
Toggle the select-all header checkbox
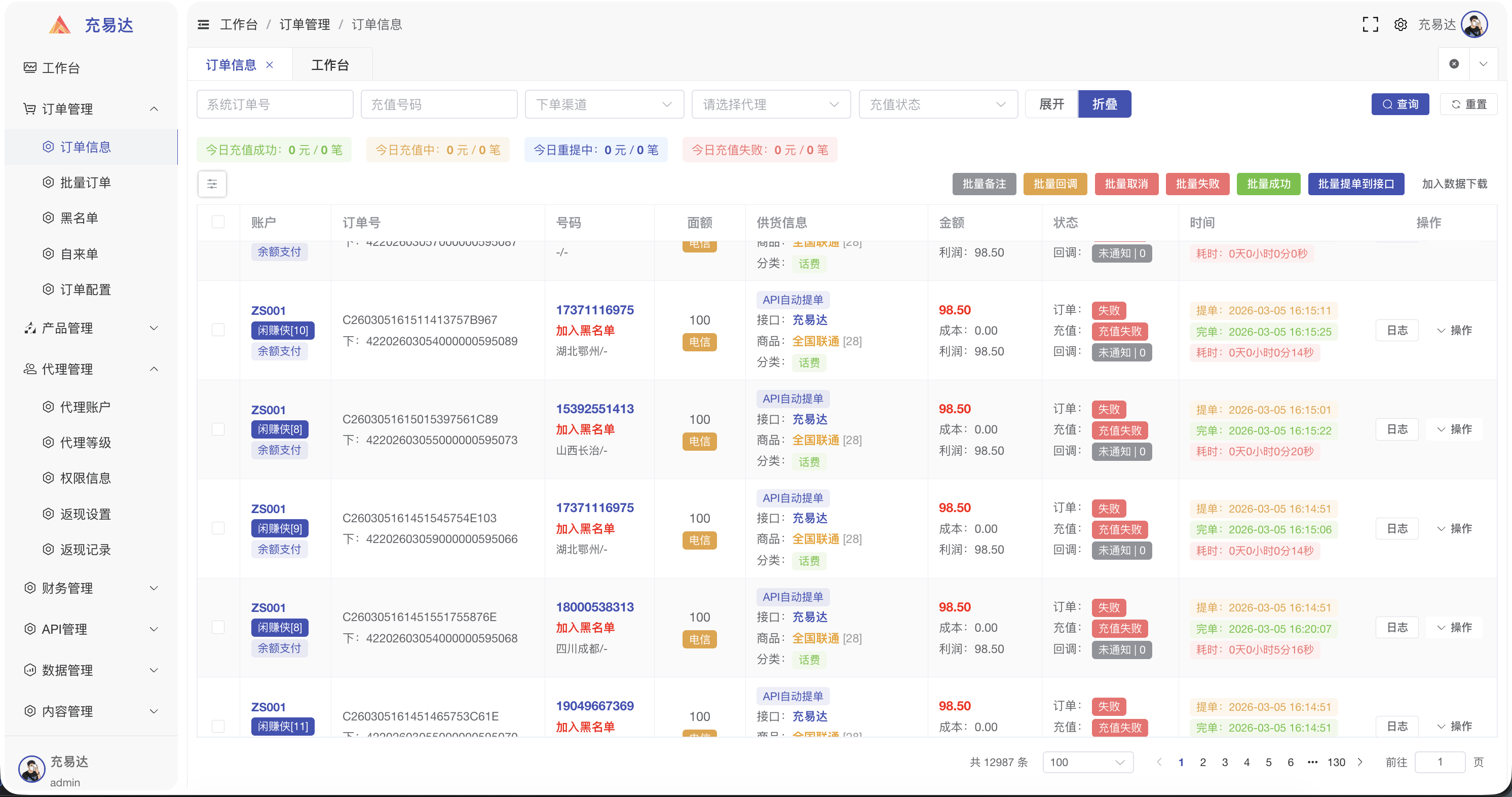[x=218, y=222]
